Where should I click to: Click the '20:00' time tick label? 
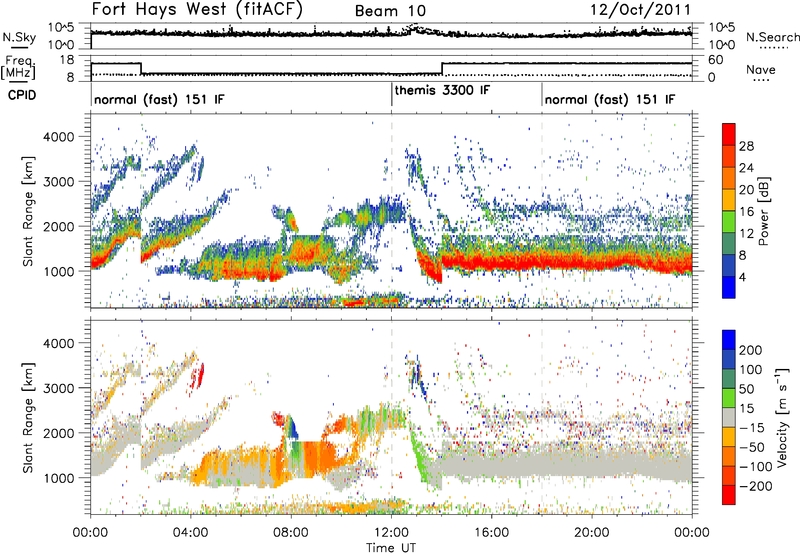[x=591, y=533]
